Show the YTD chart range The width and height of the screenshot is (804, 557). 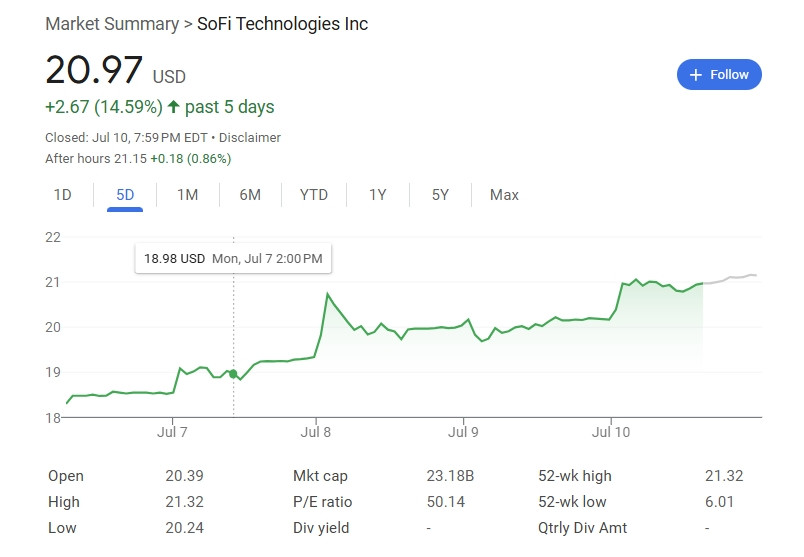[314, 195]
